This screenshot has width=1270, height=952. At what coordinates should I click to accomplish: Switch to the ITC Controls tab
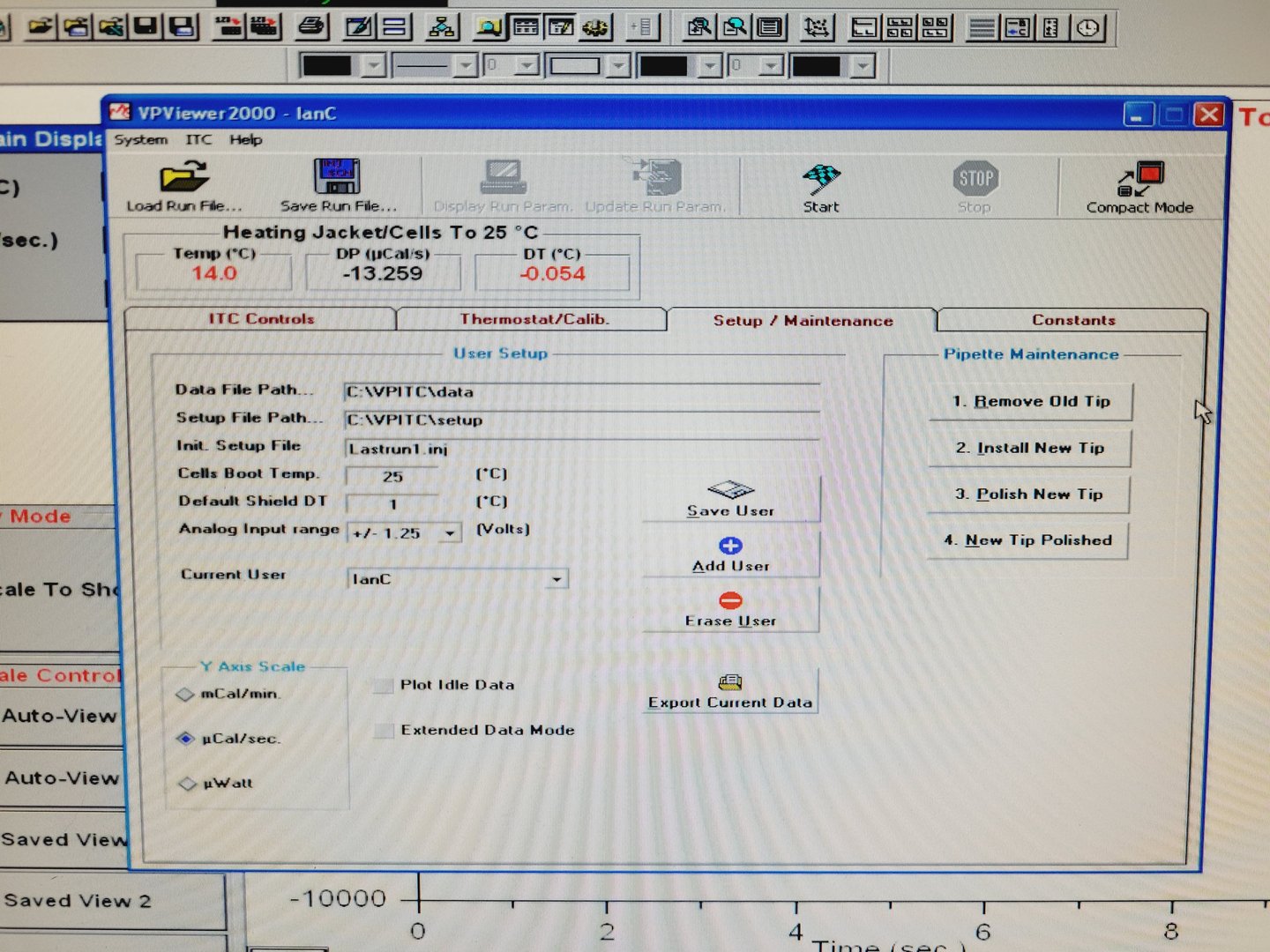[x=262, y=319]
